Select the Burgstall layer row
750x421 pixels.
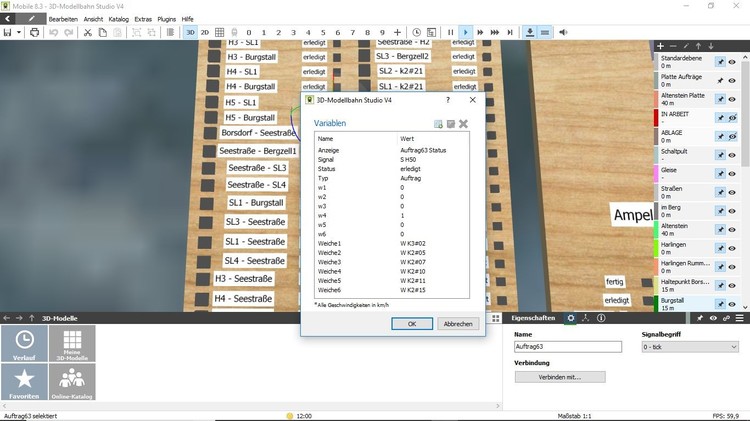[x=697, y=304]
